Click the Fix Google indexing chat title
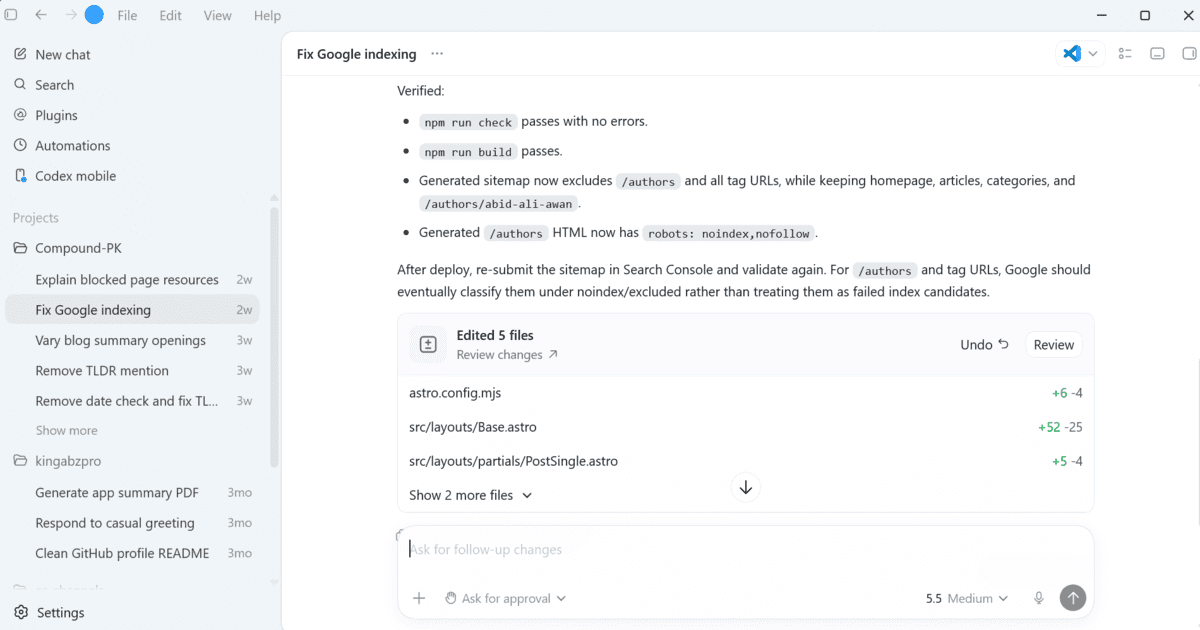Image resolution: width=1200 pixels, height=630 pixels. 356,54
